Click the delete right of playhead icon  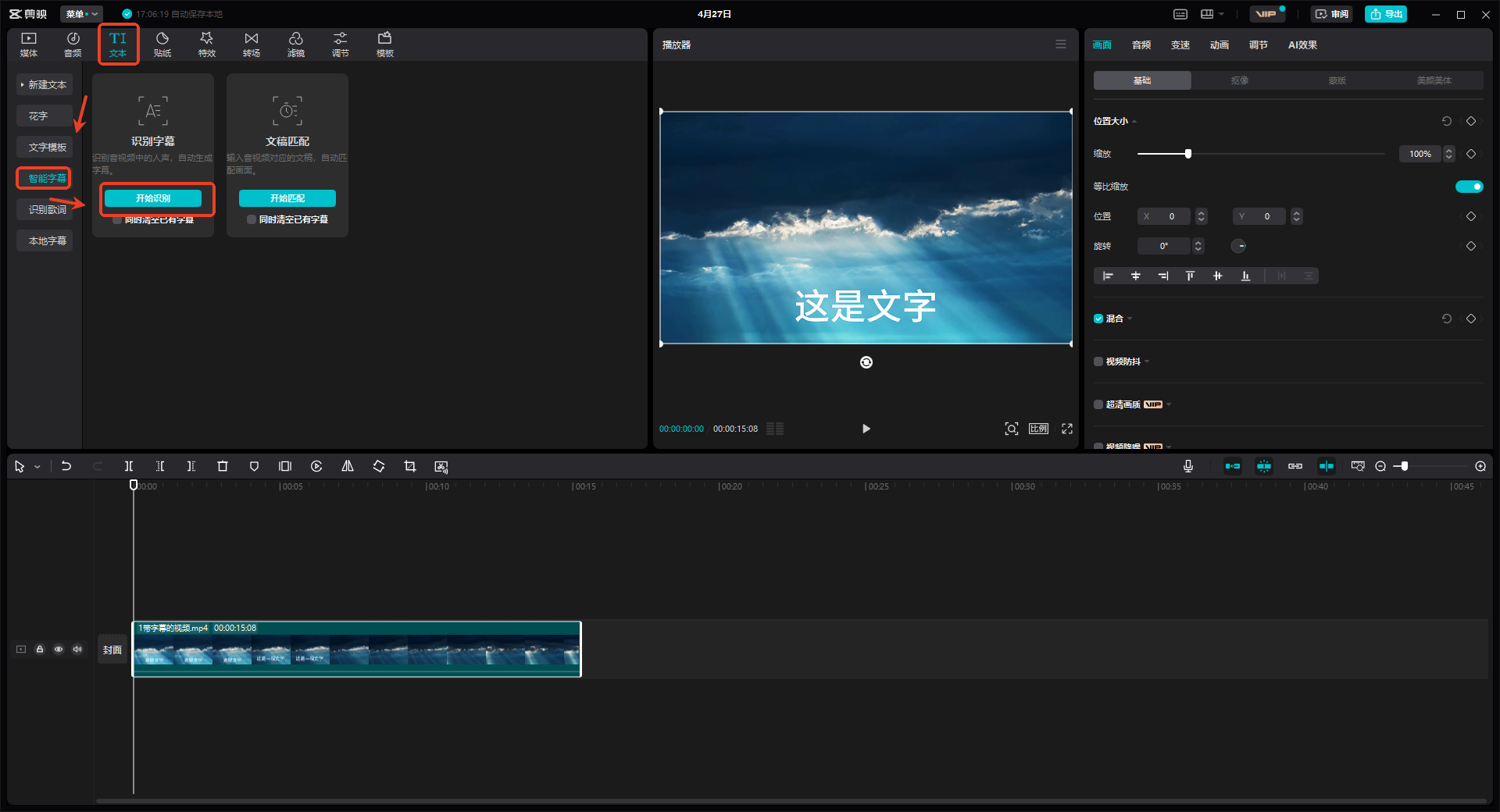point(191,466)
